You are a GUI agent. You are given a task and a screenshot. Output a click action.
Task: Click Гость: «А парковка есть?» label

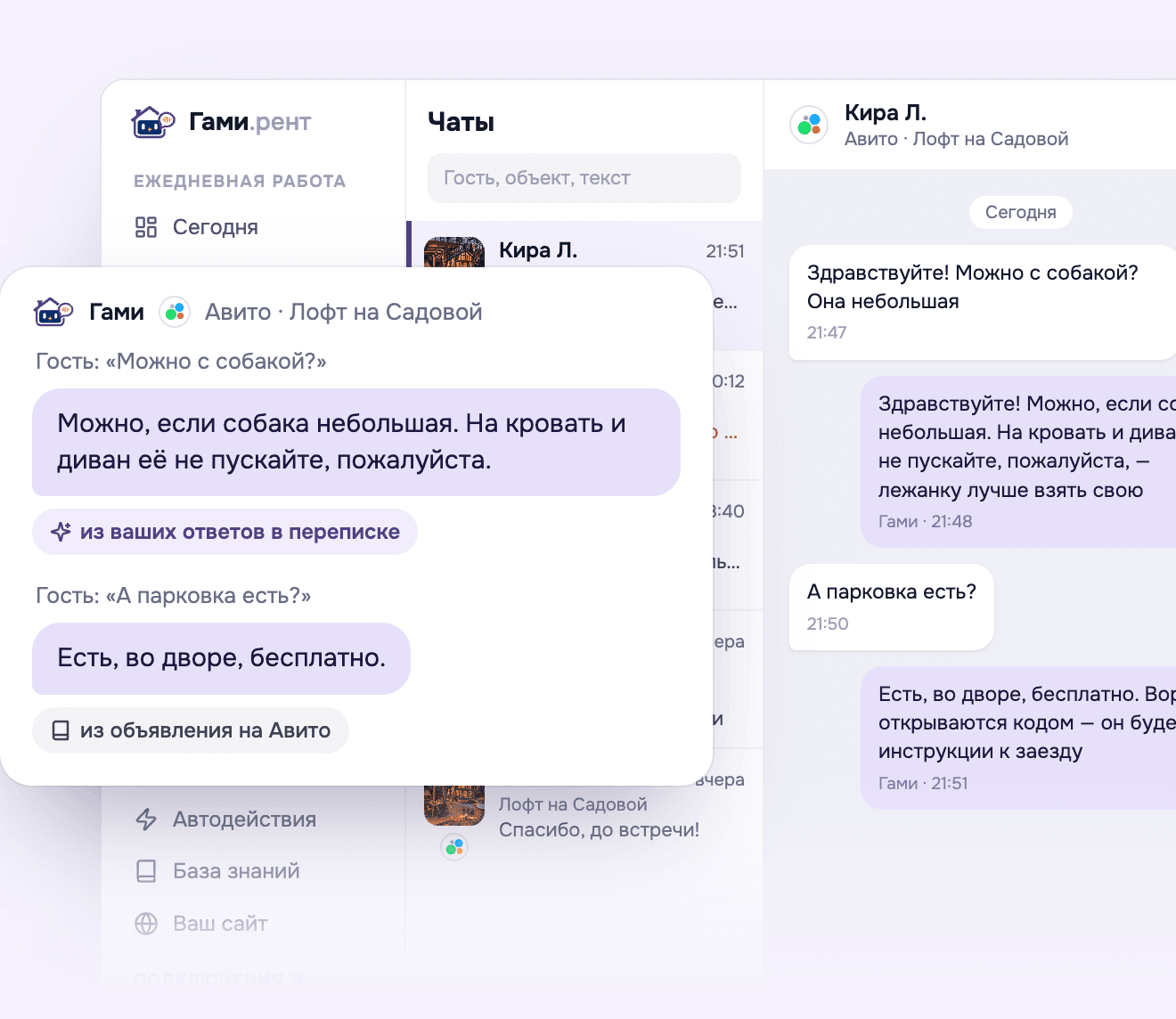tap(174, 595)
